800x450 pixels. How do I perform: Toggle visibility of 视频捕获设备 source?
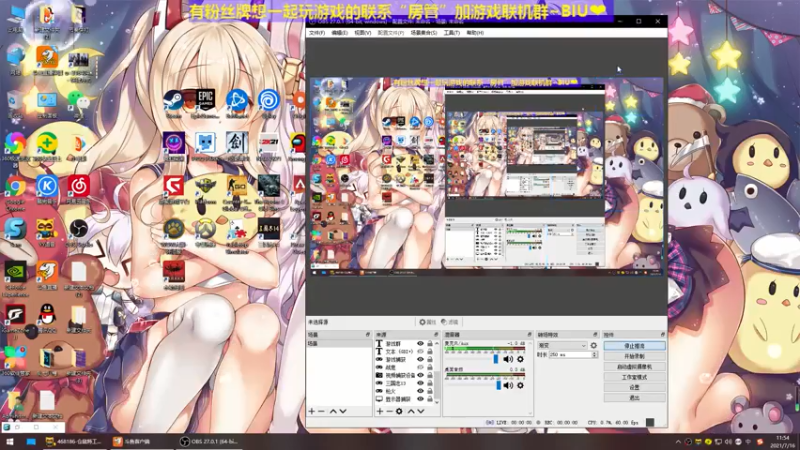click(x=420, y=375)
